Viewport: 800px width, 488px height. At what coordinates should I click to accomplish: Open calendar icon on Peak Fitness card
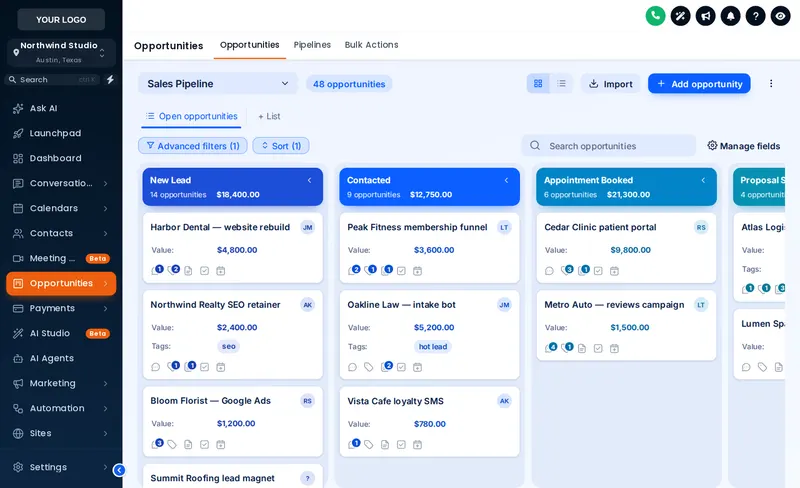pos(417,271)
